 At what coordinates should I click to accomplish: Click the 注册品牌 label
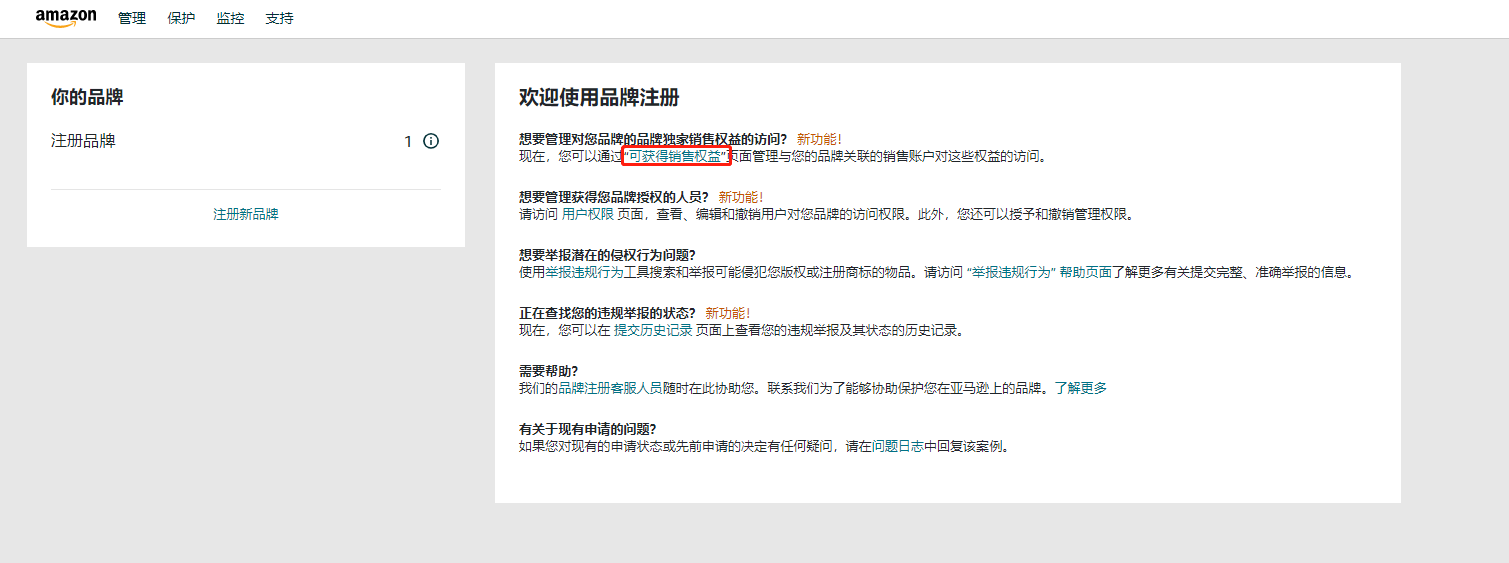[x=83, y=141]
